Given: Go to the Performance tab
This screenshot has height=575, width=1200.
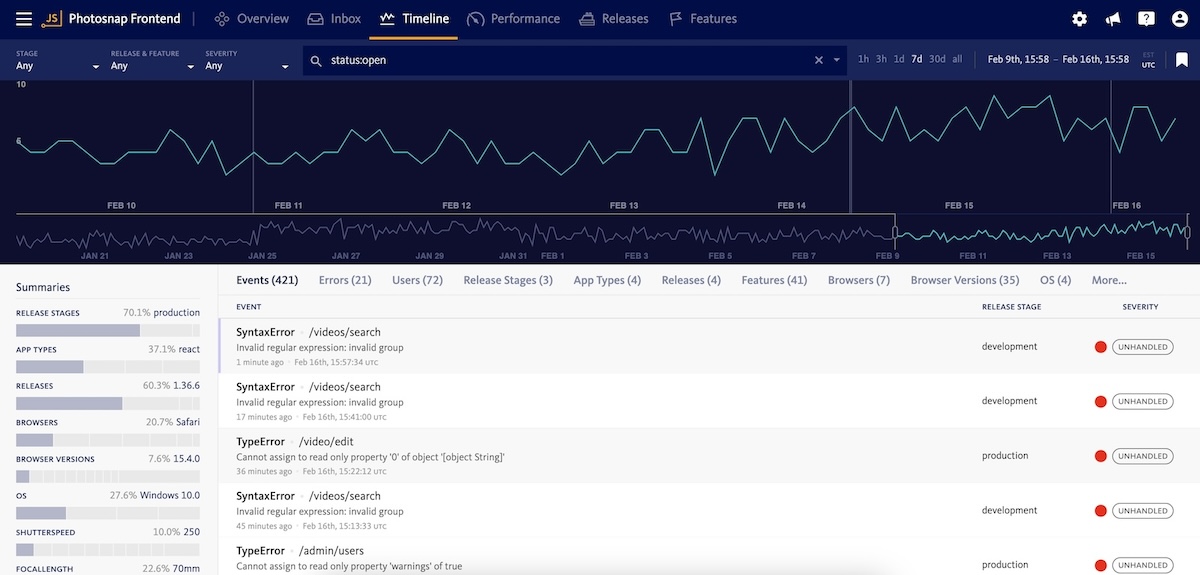Looking at the screenshot, I should point(513,19).
